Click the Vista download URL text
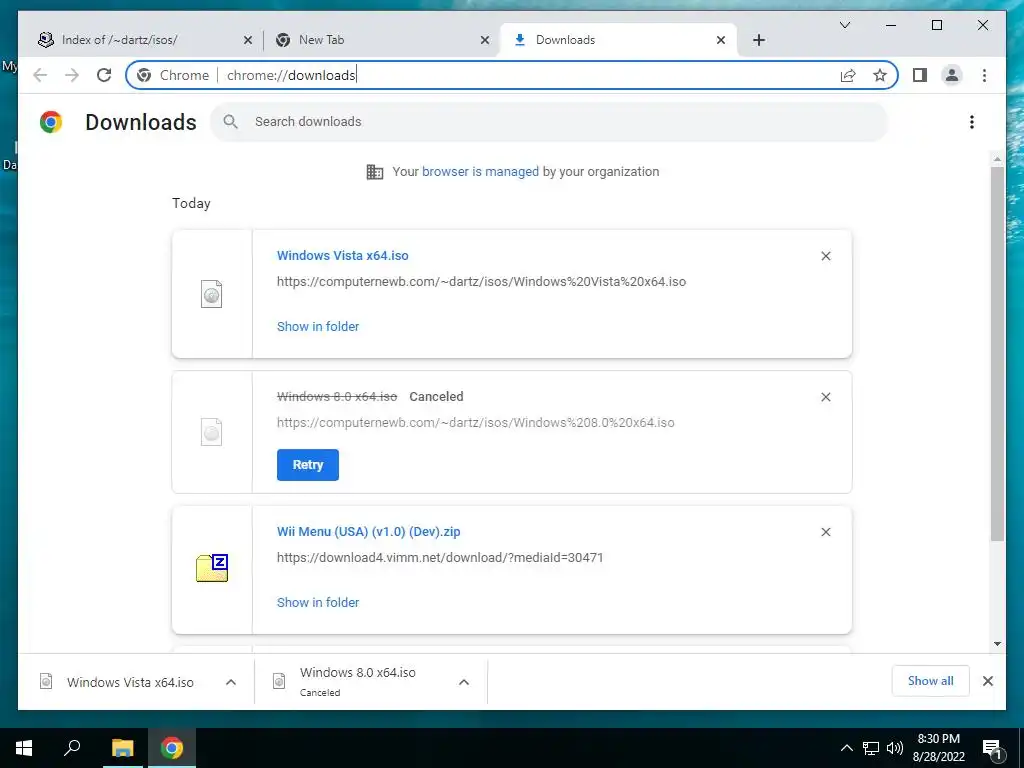Screen dimensions: 1024x768 [481, 282]
